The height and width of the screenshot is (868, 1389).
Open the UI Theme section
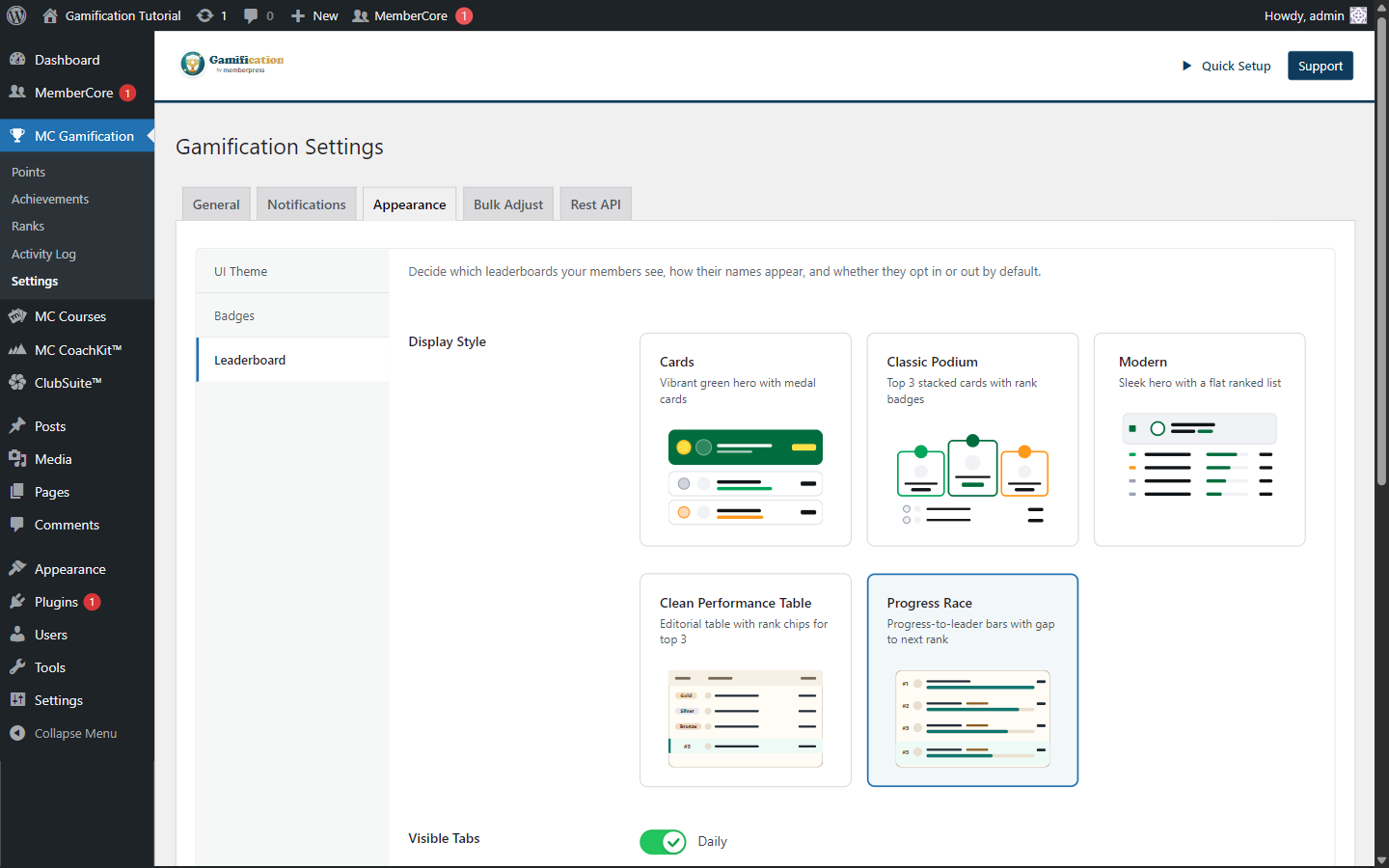(292, 271)
